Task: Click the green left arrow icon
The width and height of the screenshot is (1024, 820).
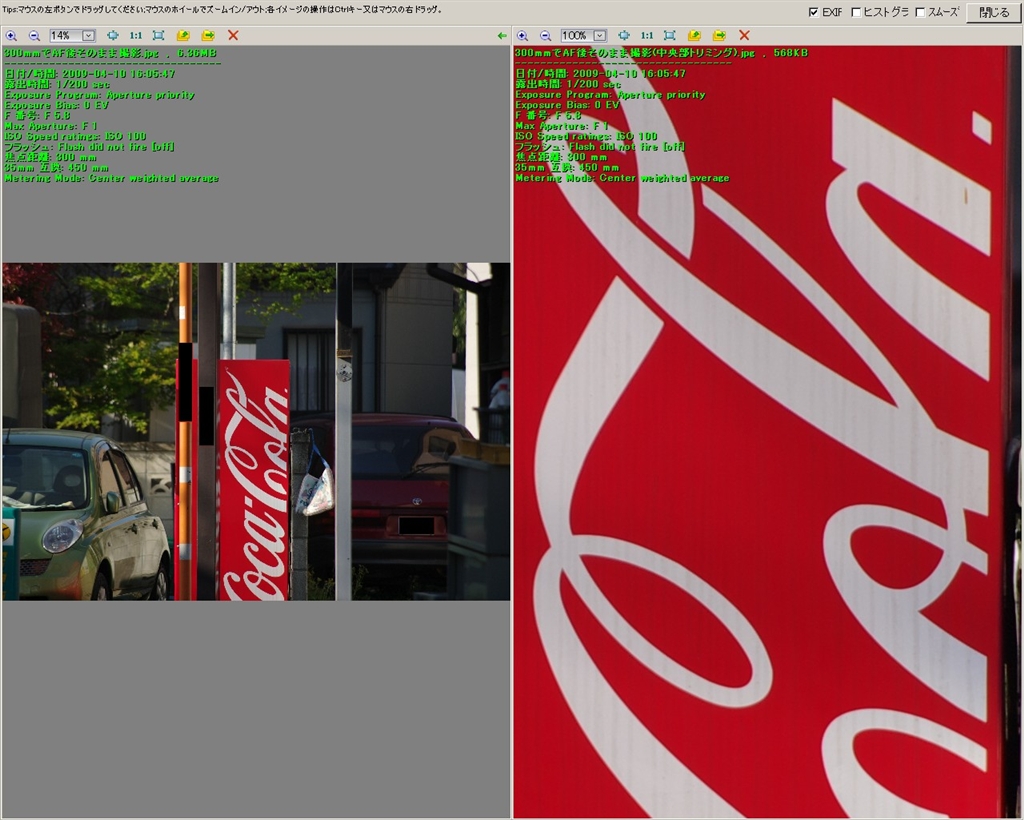Action: 502,36
